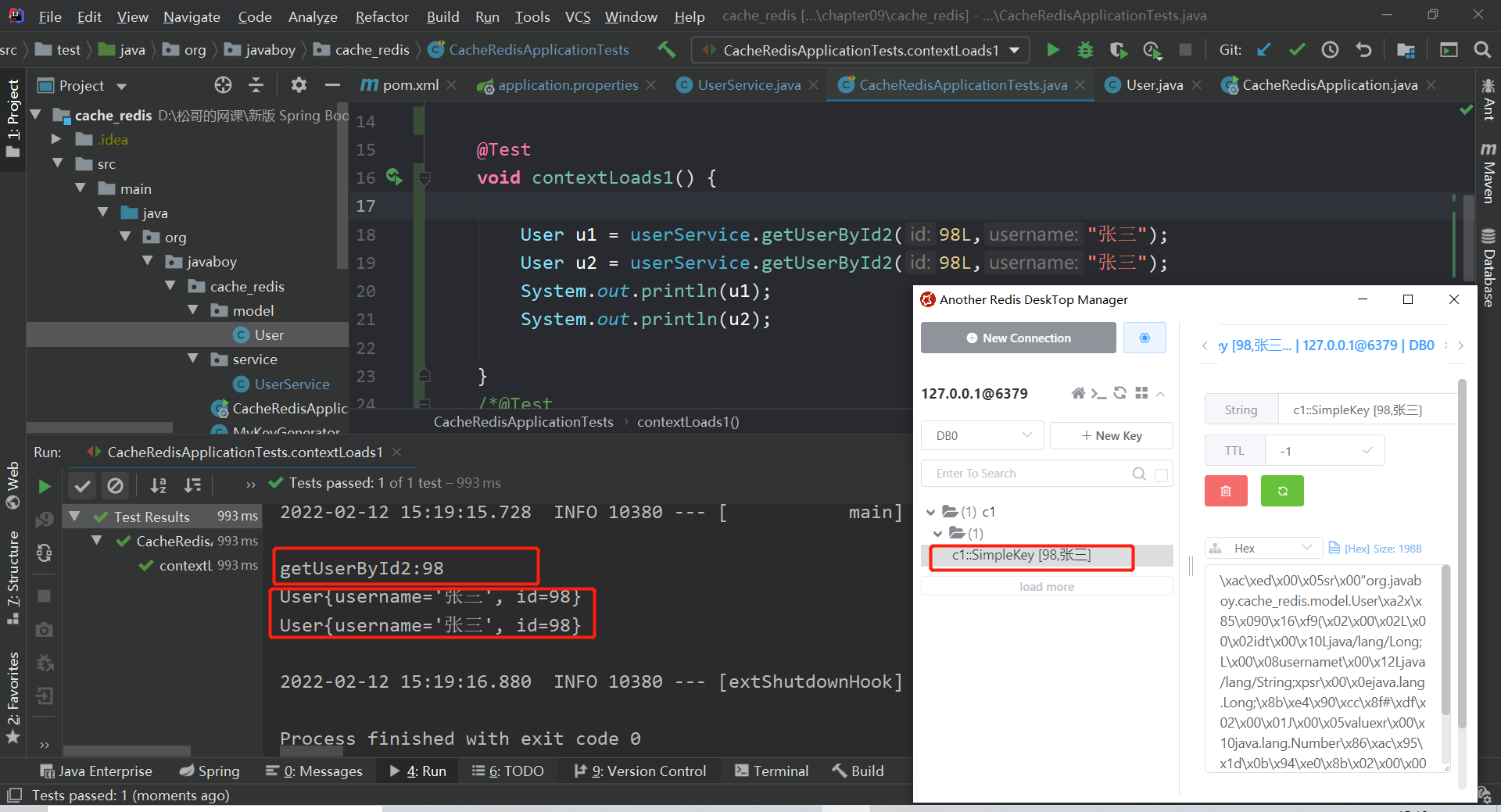Sort test results alphabetically
Screen dimensions: 1501x812
[159, 485]
